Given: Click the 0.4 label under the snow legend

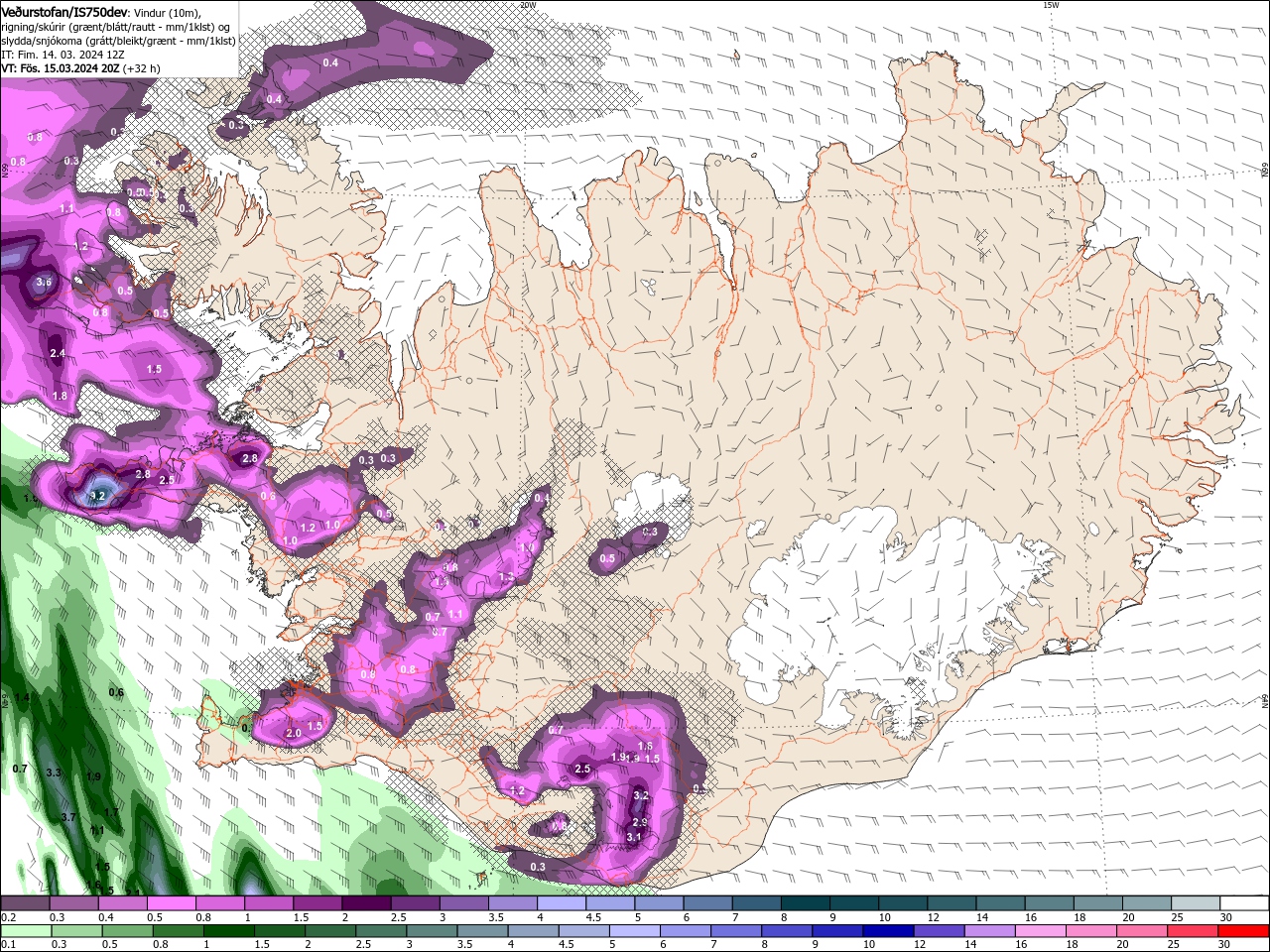Looking at the screenshot, I should tap(106, 917).
